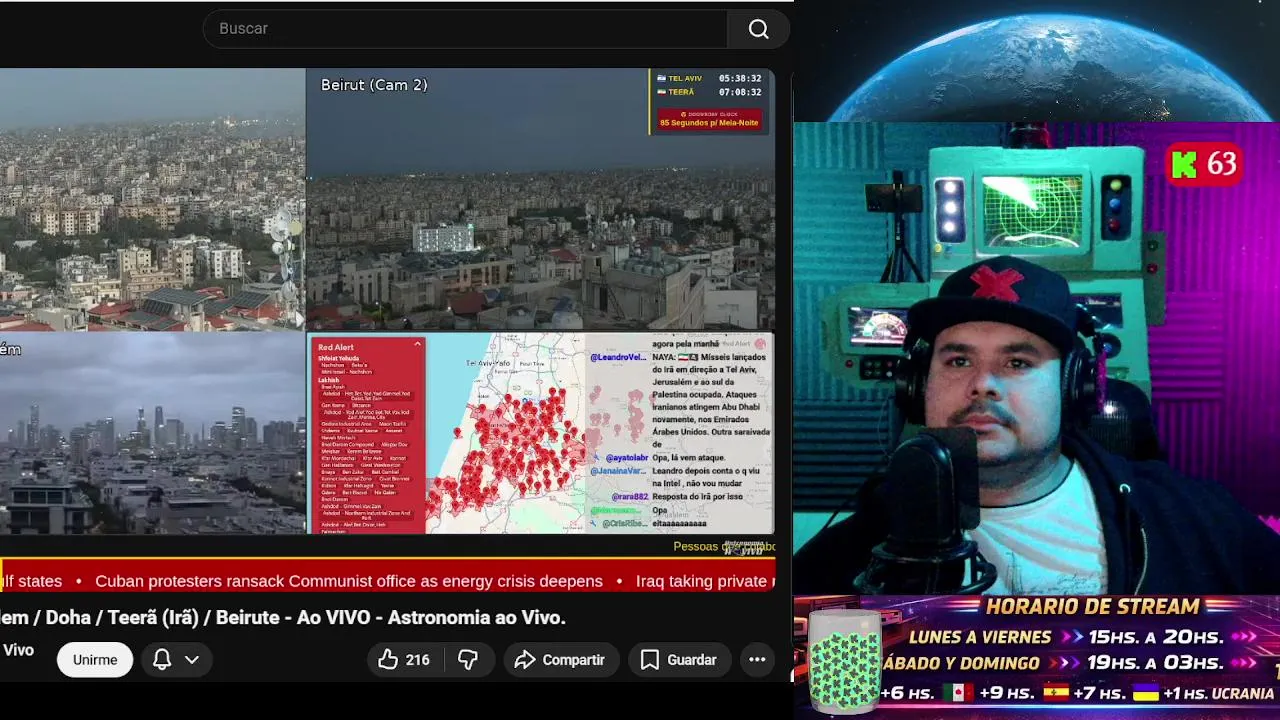Image resolution: width=1280 pixels, height=720 pixels.
Task: Dislike the video with thumbs down
Action: click(467, 660)
